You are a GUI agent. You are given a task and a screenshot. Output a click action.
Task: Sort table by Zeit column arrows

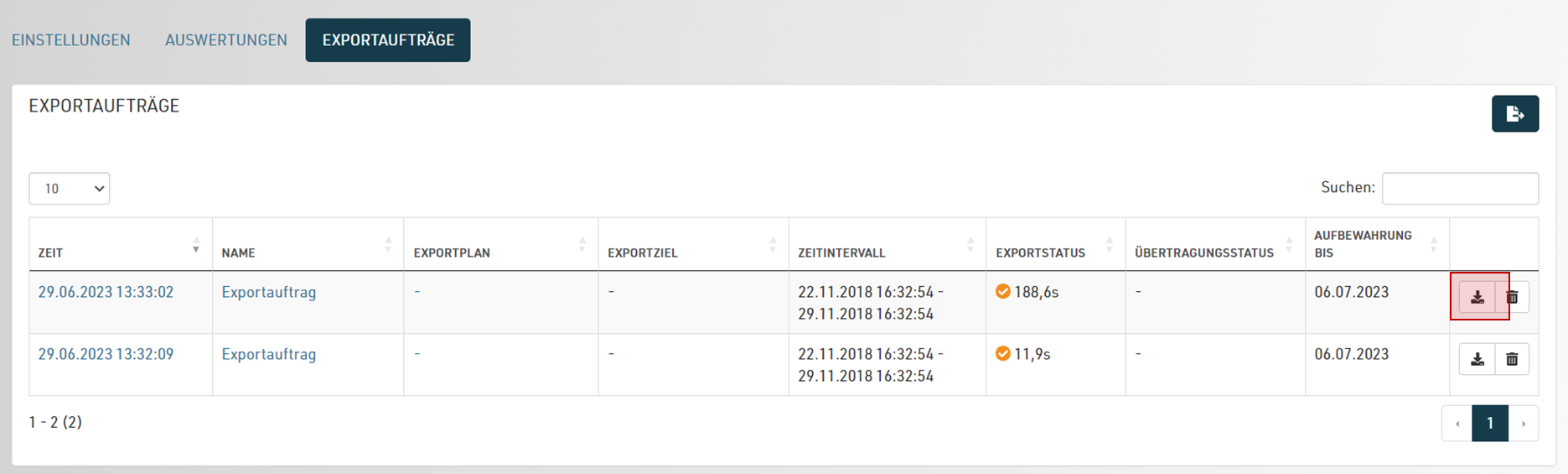196,245
